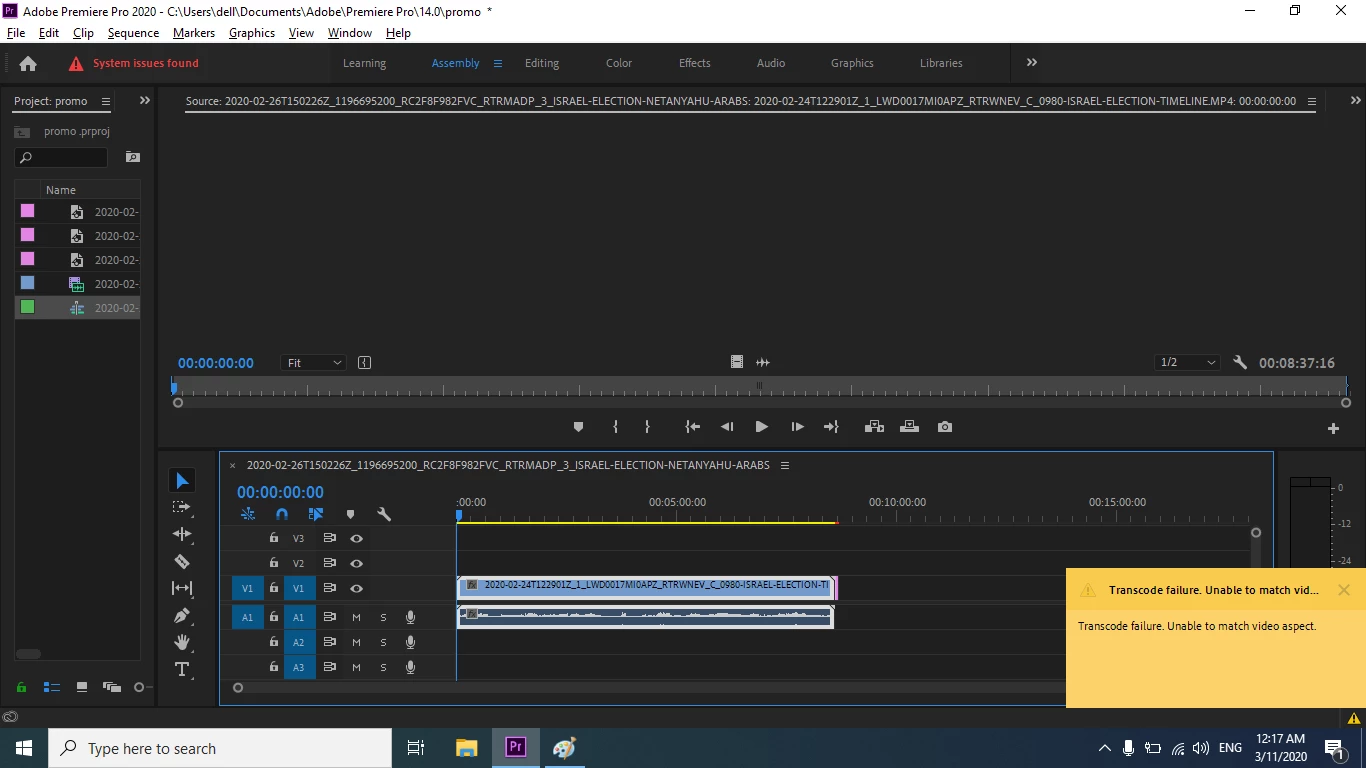Toggle project read-only green lock
1366x768 pixels.
[x=21, y=687]
